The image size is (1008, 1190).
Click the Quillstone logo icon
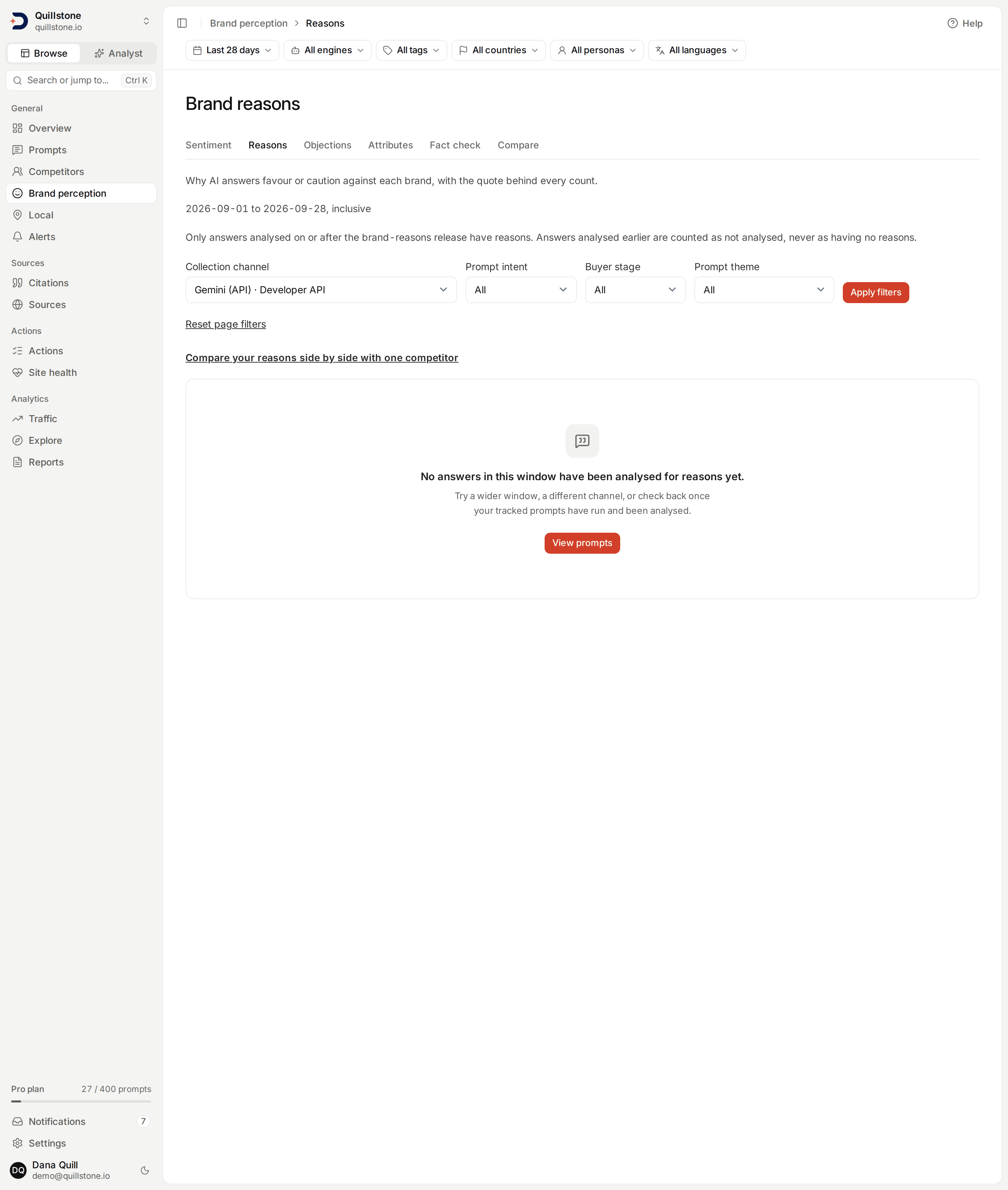(x=19, y=21)
